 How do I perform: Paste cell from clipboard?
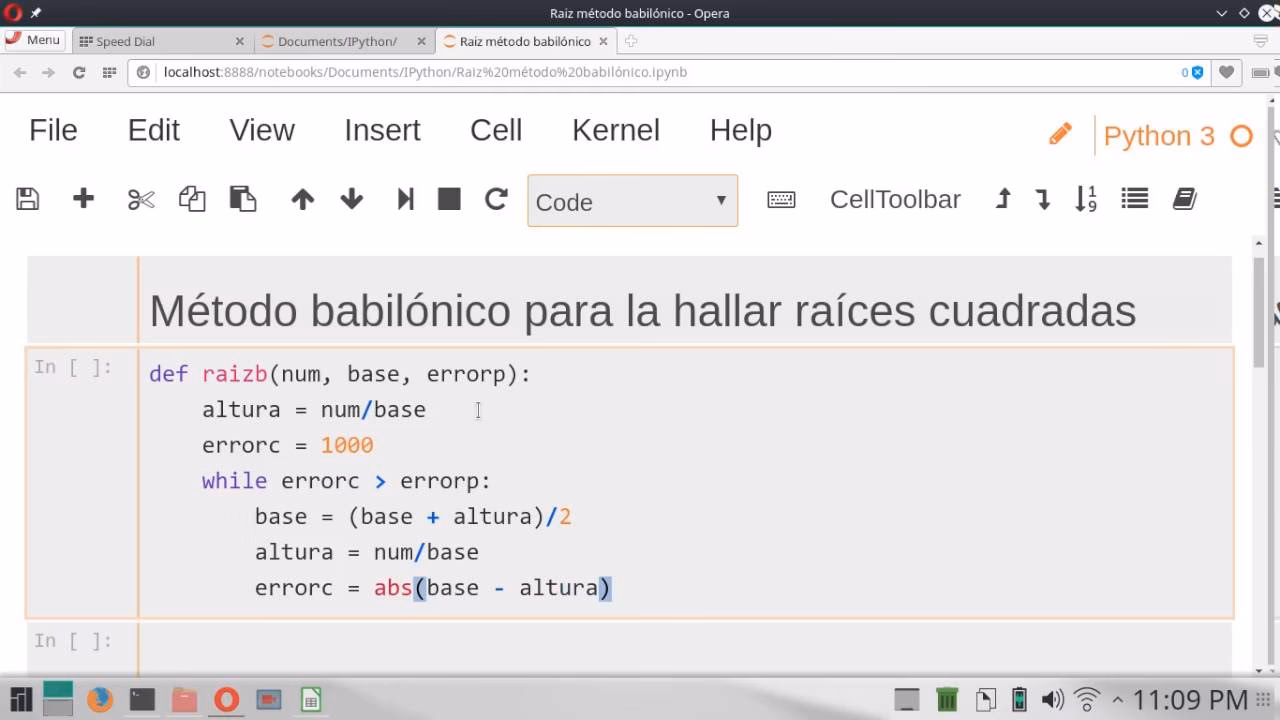tap(241, 199)
